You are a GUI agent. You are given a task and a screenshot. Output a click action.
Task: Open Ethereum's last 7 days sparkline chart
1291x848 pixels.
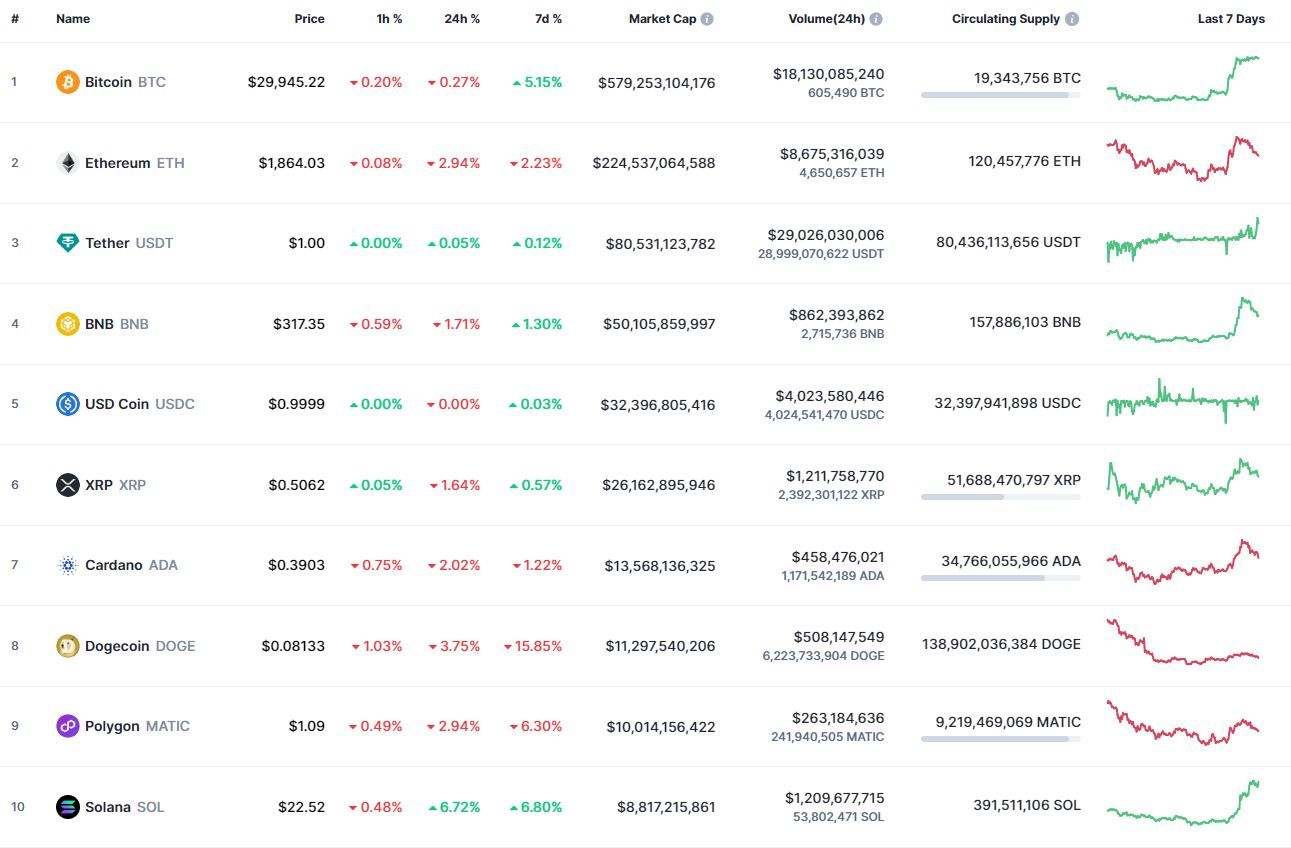tap(1183, 159)
